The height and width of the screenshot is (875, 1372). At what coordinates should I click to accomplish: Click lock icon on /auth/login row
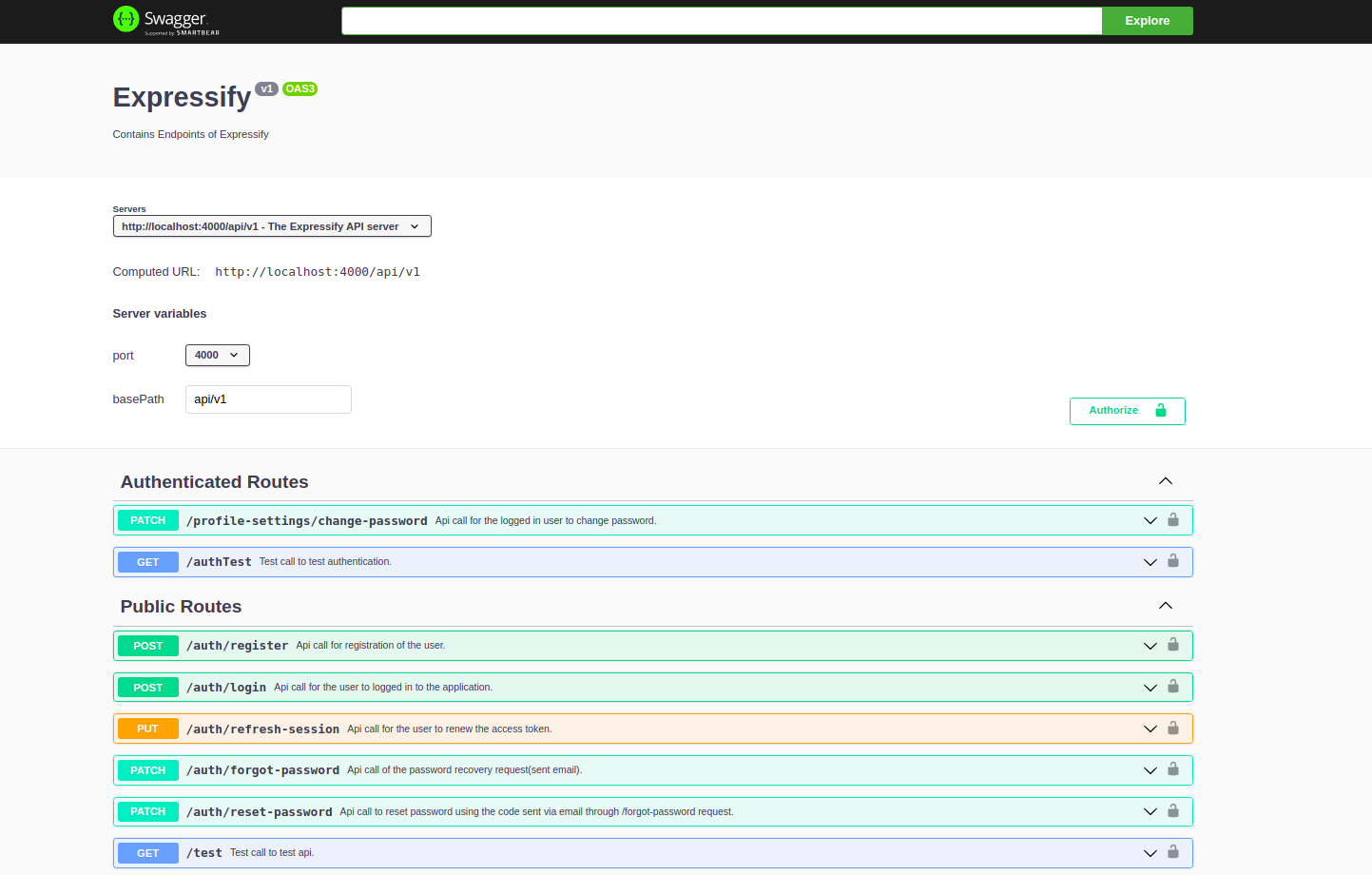coord(1172,687)
